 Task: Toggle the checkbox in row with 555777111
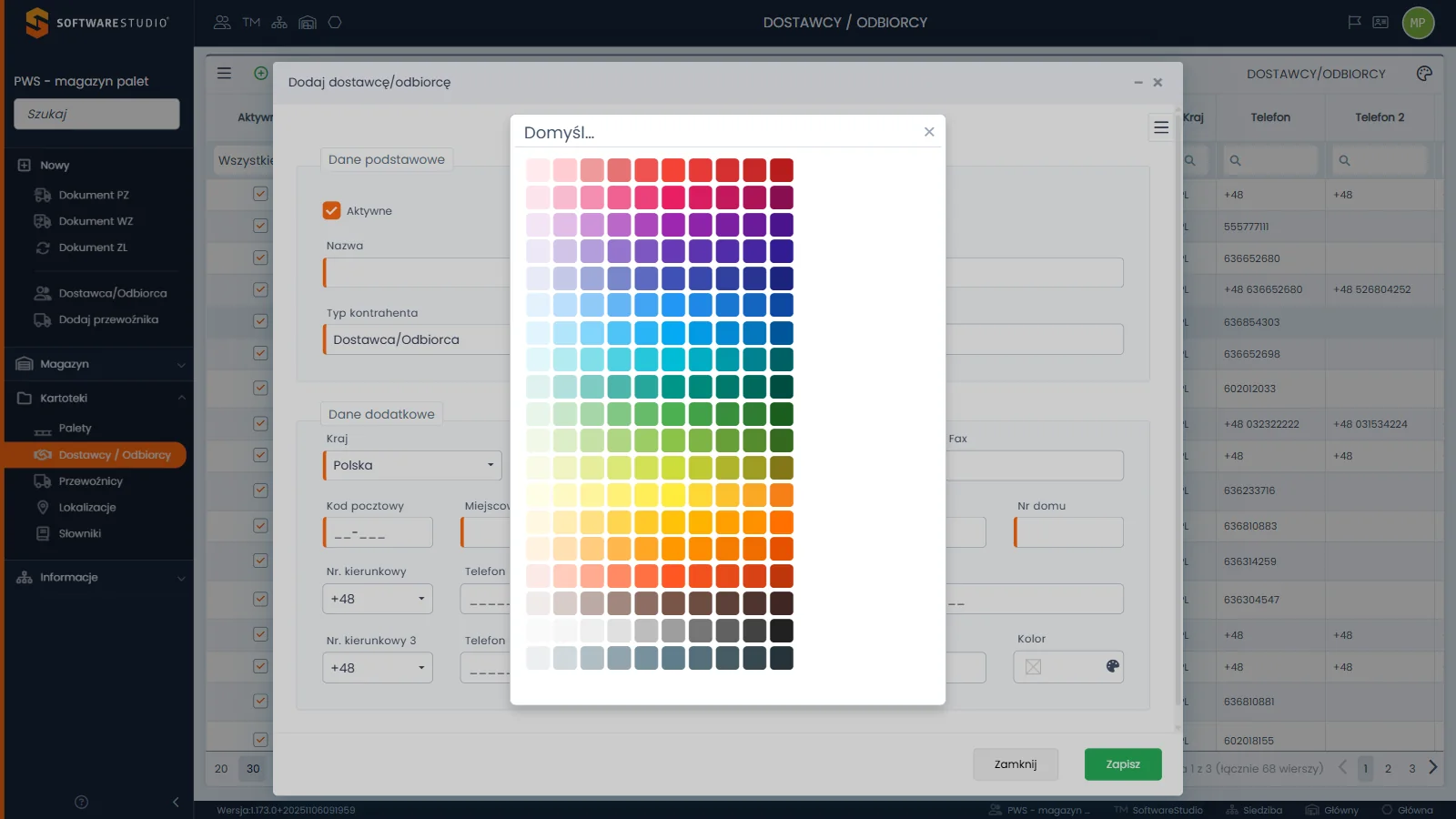[x=260, y=226]
